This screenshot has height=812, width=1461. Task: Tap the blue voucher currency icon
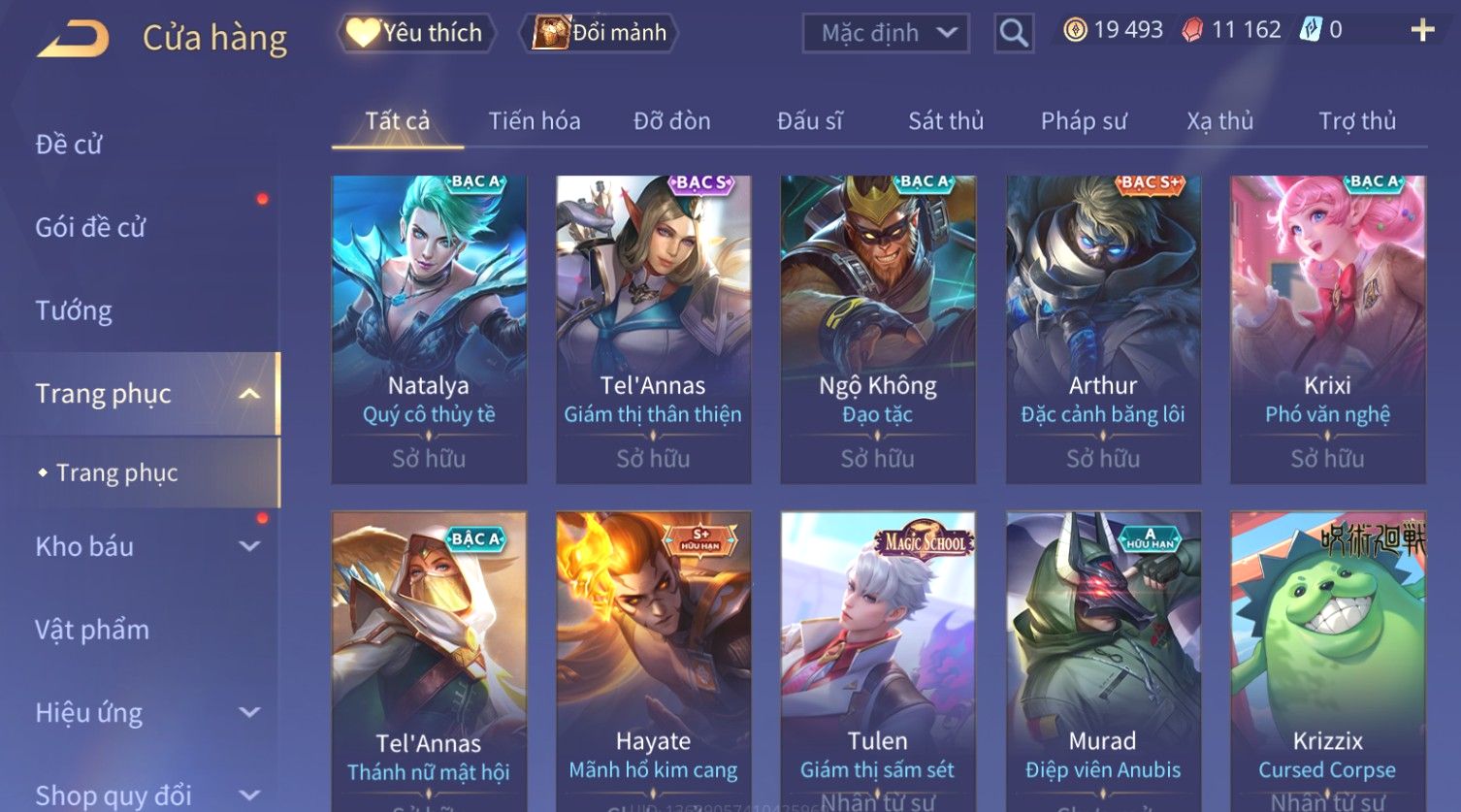coord(1311,30)
